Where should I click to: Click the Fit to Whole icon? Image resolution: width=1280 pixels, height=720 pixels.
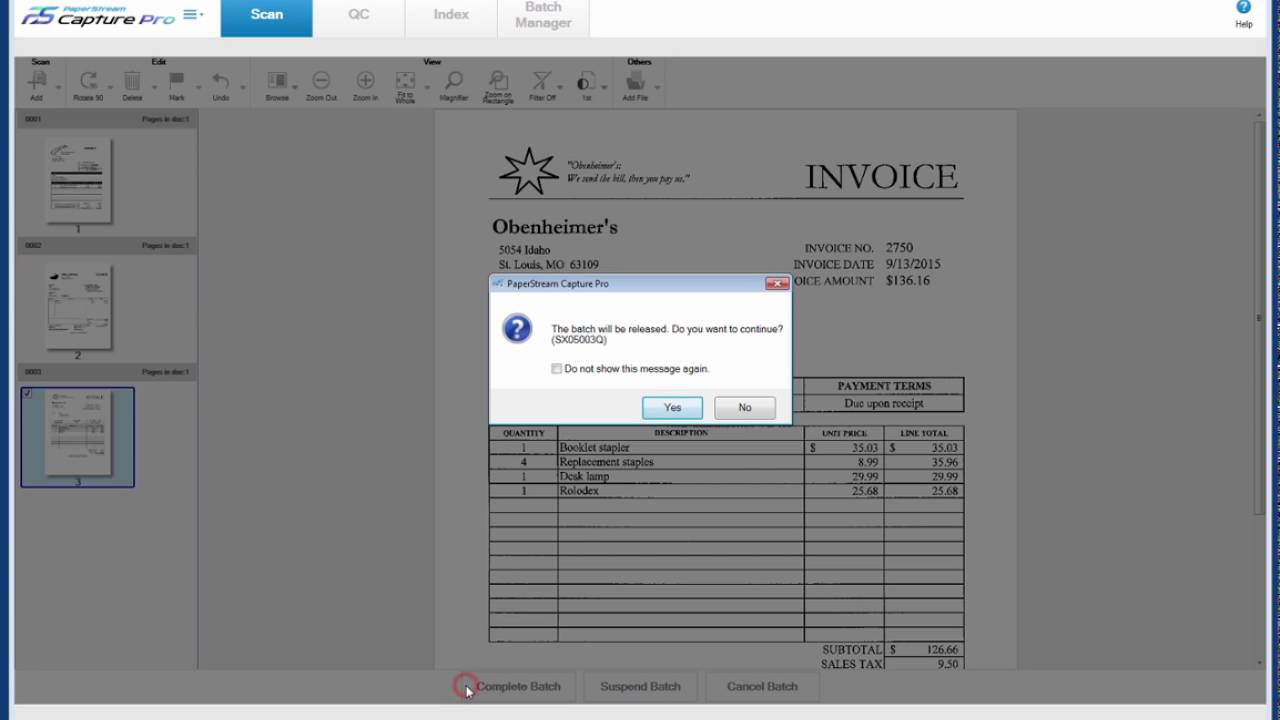[405, 81]
